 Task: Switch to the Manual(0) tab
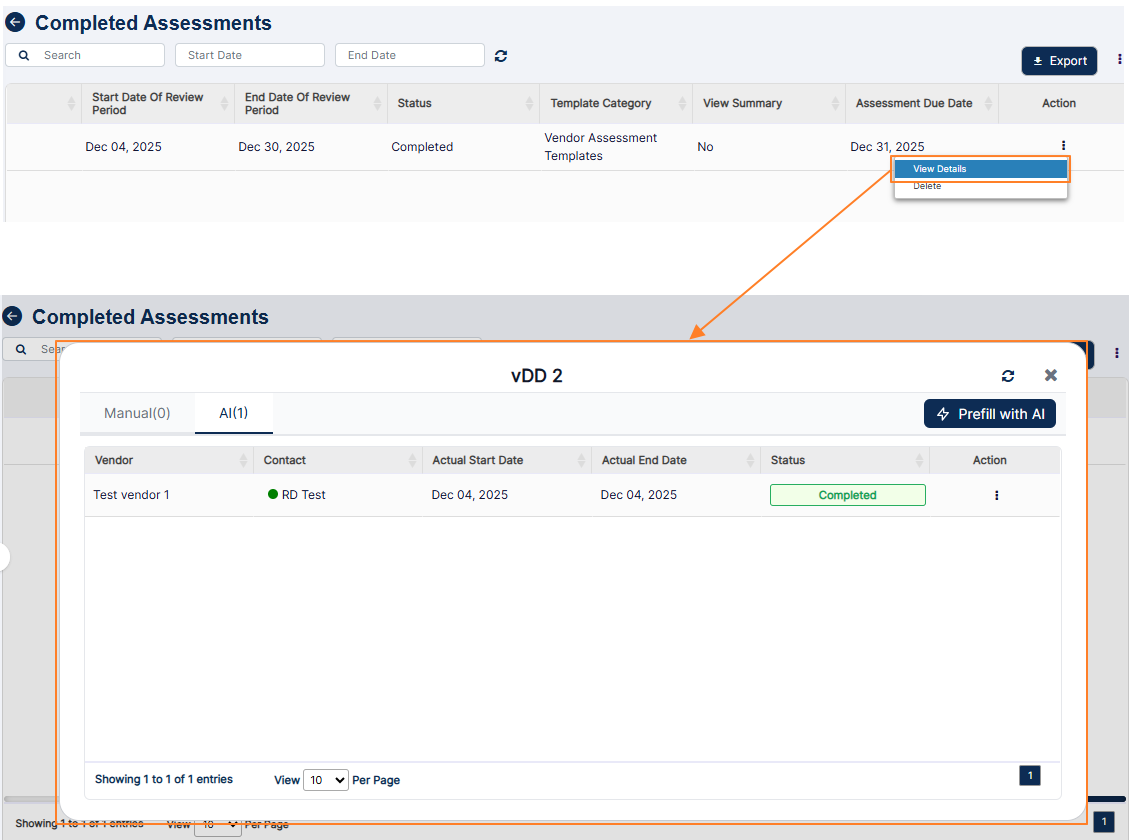click(137, 412)
